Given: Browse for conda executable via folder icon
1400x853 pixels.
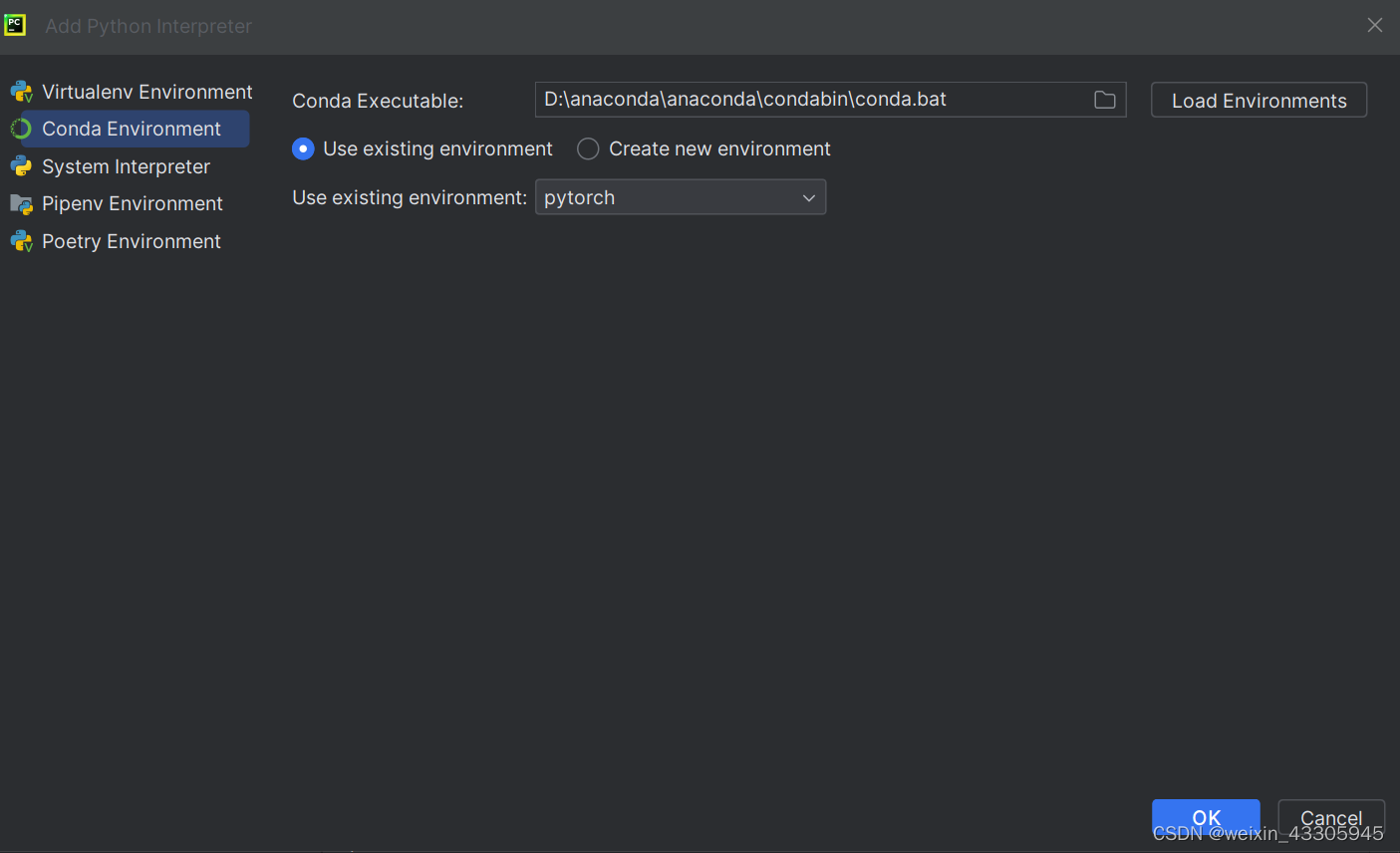Looking at the screenshot, I should pos(1105,100).
